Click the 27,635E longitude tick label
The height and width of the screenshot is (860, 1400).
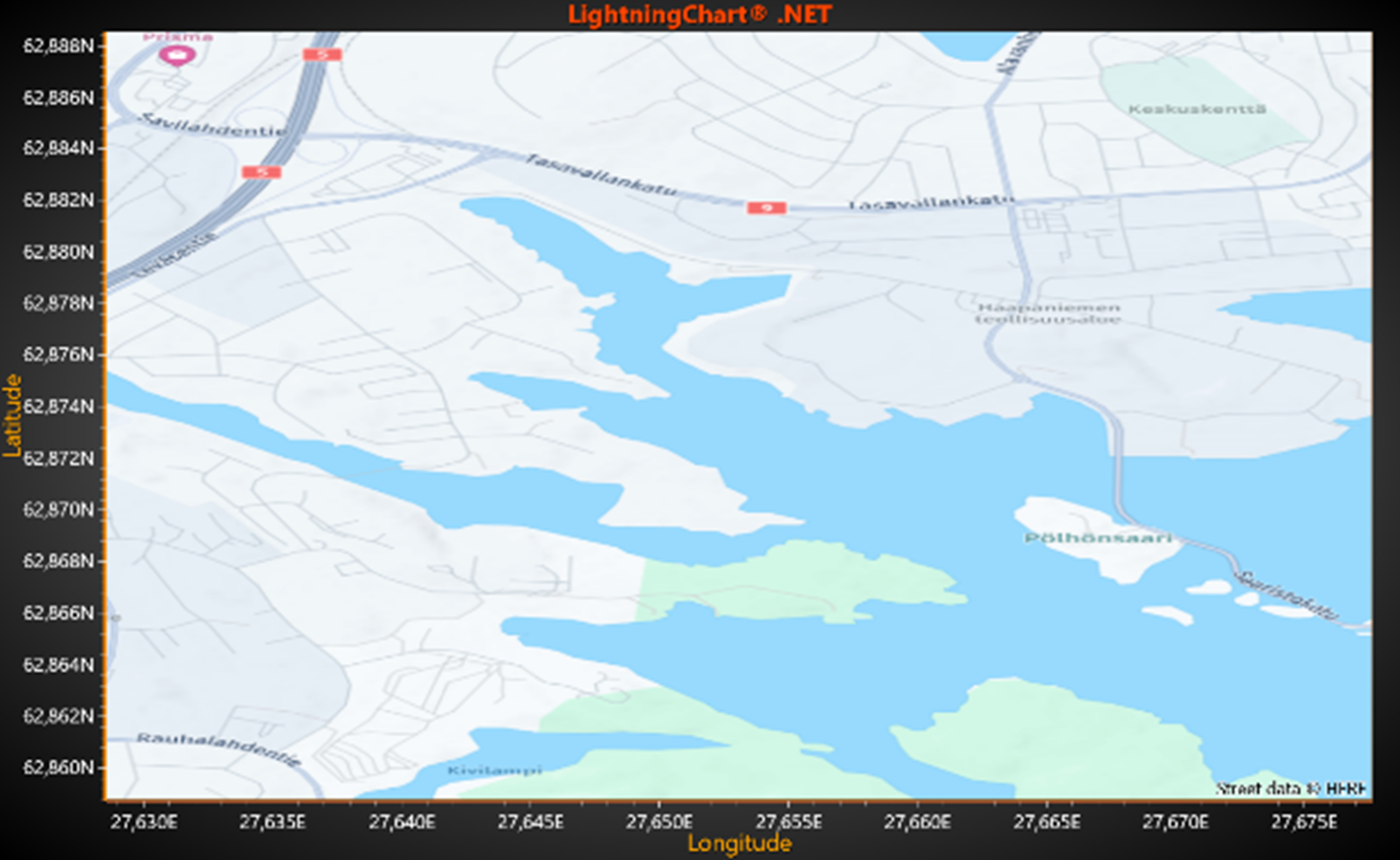tap(272, 821)
